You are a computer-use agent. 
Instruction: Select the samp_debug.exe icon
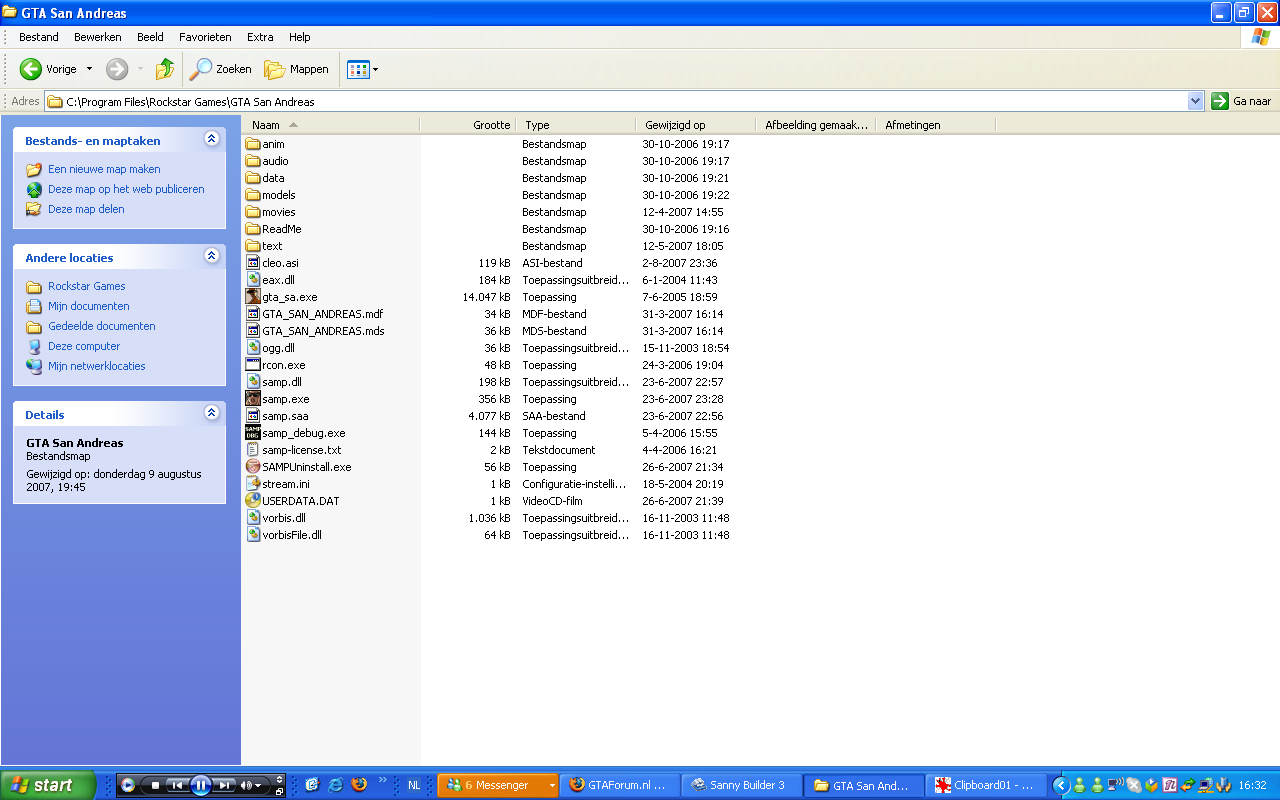[x=253, y=433]
